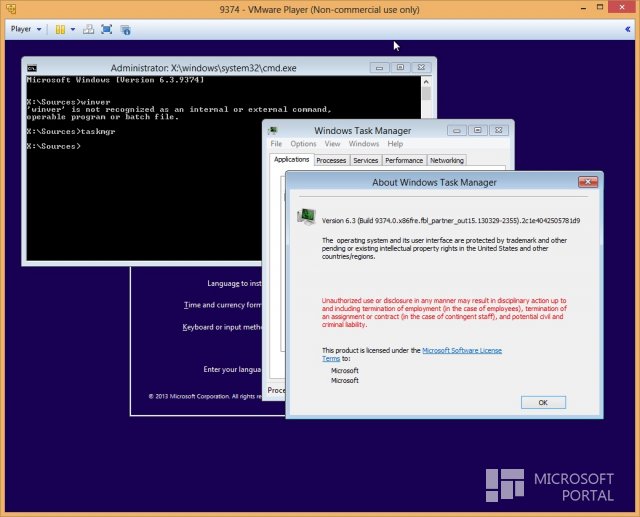The image size is (640, 517).
Task: Switch to the Services tab
Action: pos(366,160)
